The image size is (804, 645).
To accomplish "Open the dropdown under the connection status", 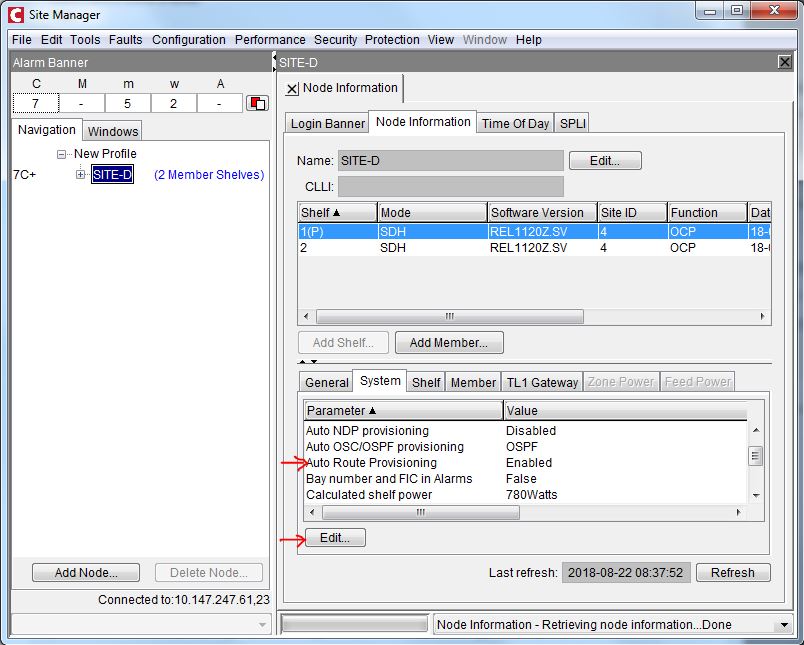I will coord(262,624).
